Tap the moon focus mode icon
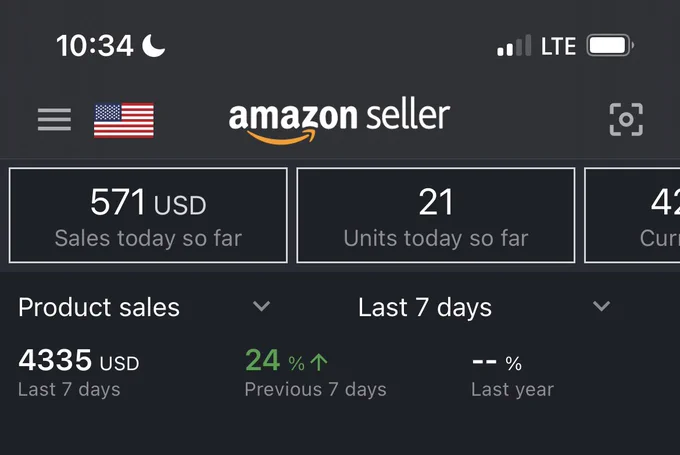 tap(154, 46)
